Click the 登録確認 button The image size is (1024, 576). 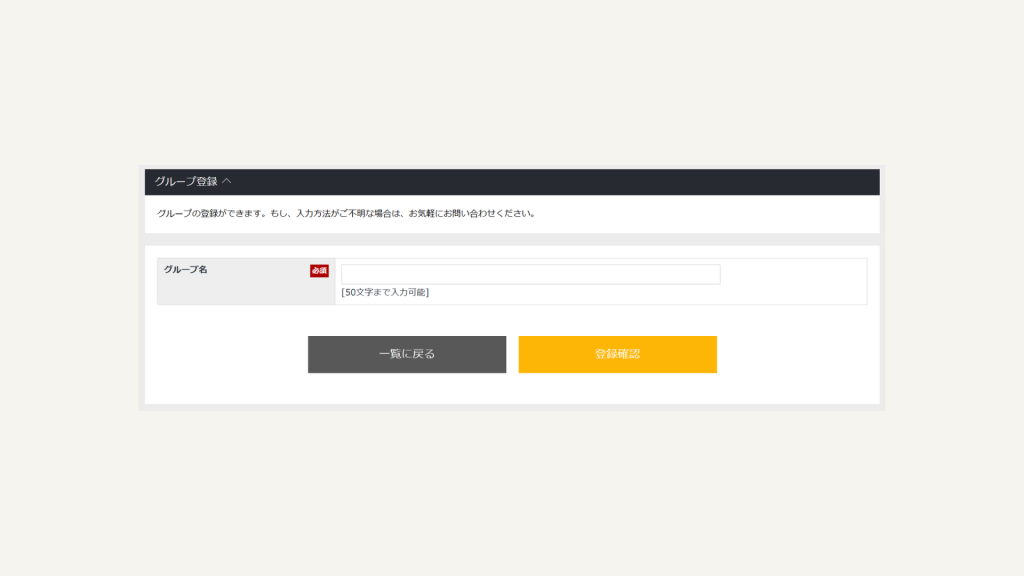(x=617, y=355)
